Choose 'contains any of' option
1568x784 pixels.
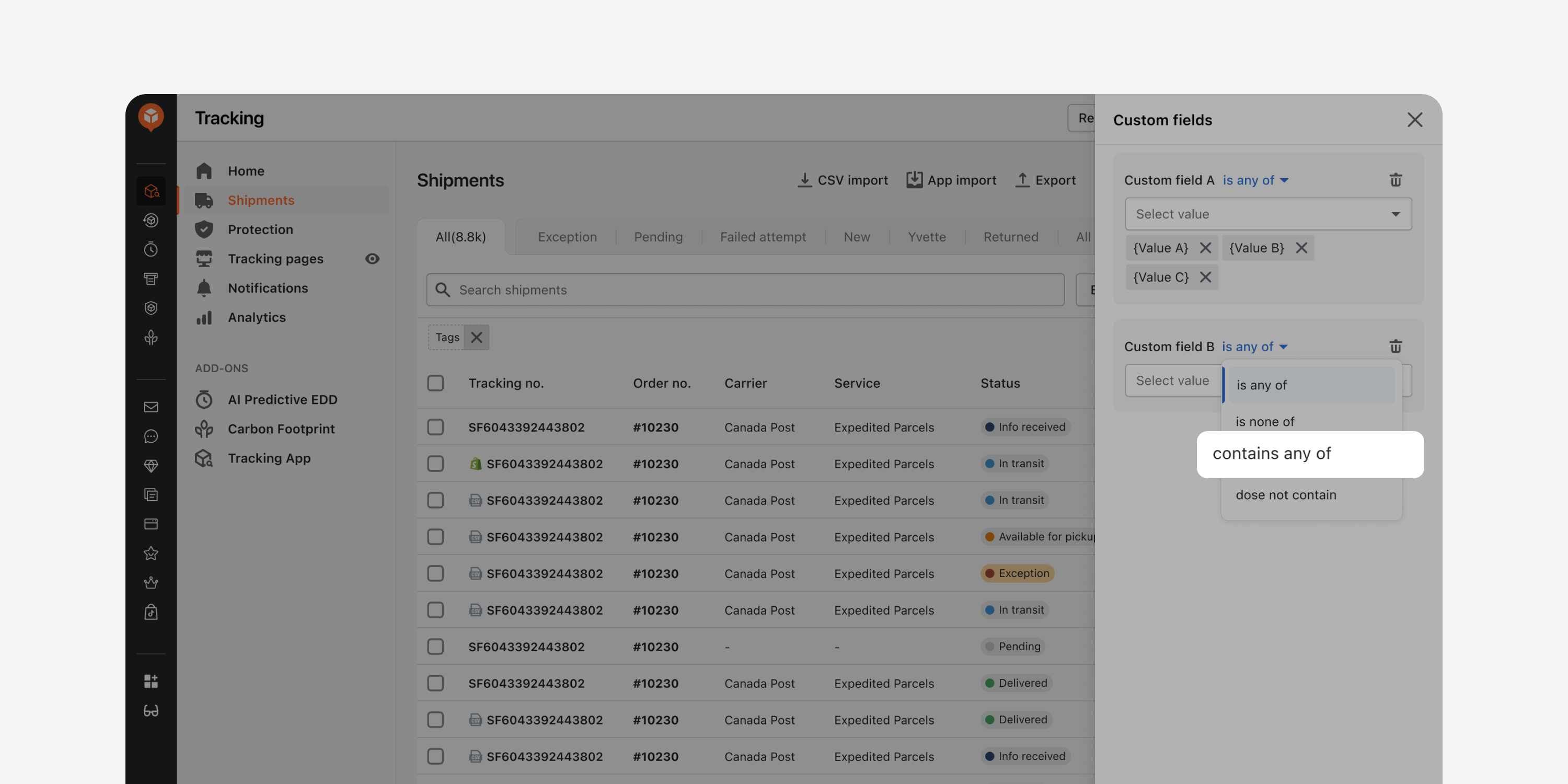pos(1310,454)
